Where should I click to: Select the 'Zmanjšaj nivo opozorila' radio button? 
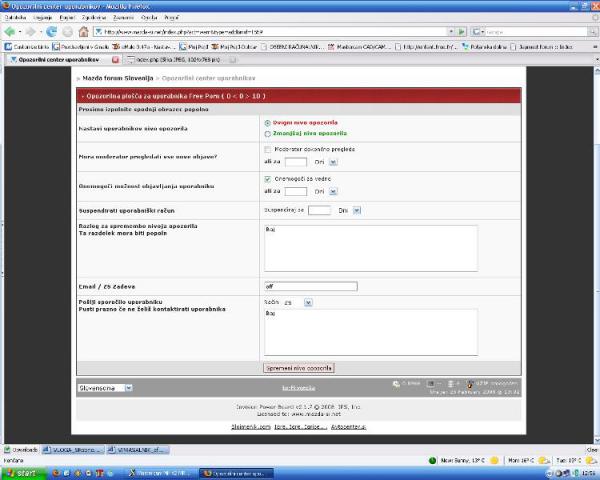click(267, 132)
